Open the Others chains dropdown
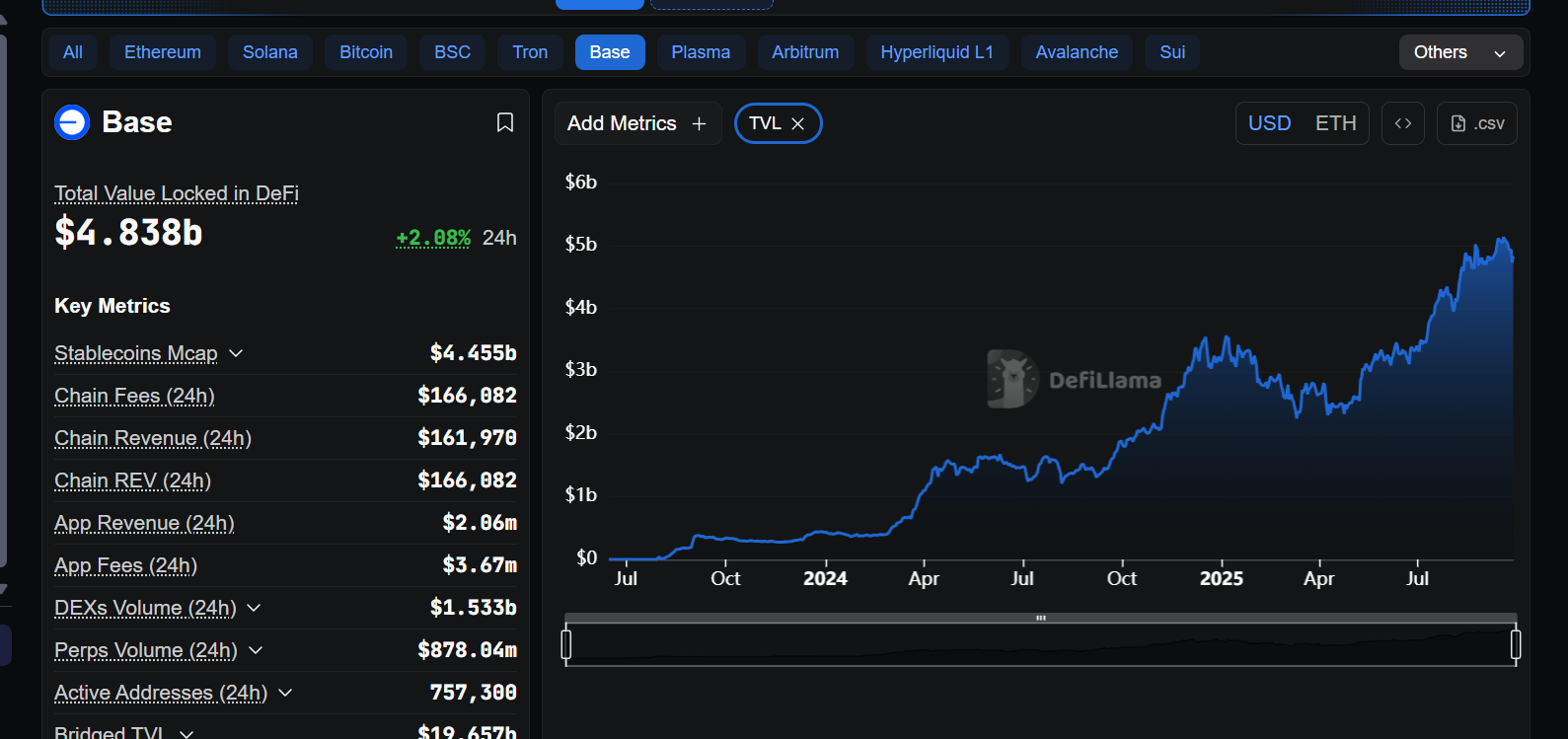This screenshot has width=1568, height=739. pyautogui.click(x=1460, y=52)
